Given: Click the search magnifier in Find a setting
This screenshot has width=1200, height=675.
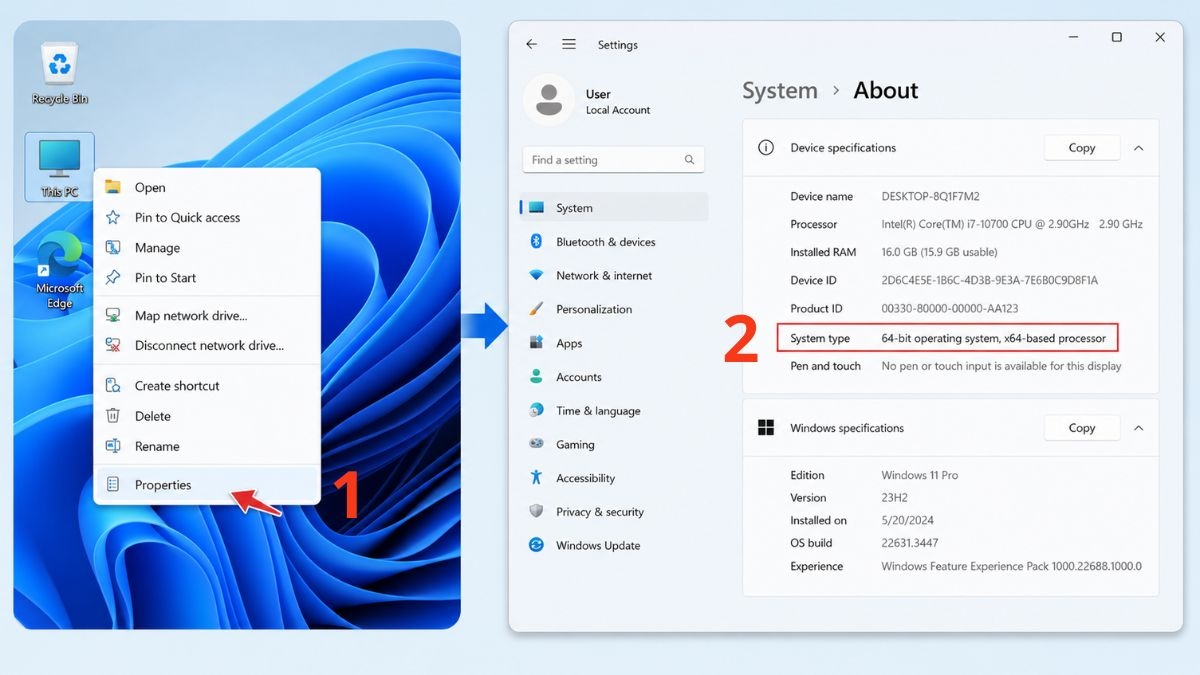Looking at the screenshot, I should pyautogui.click(x=689, y=160).
